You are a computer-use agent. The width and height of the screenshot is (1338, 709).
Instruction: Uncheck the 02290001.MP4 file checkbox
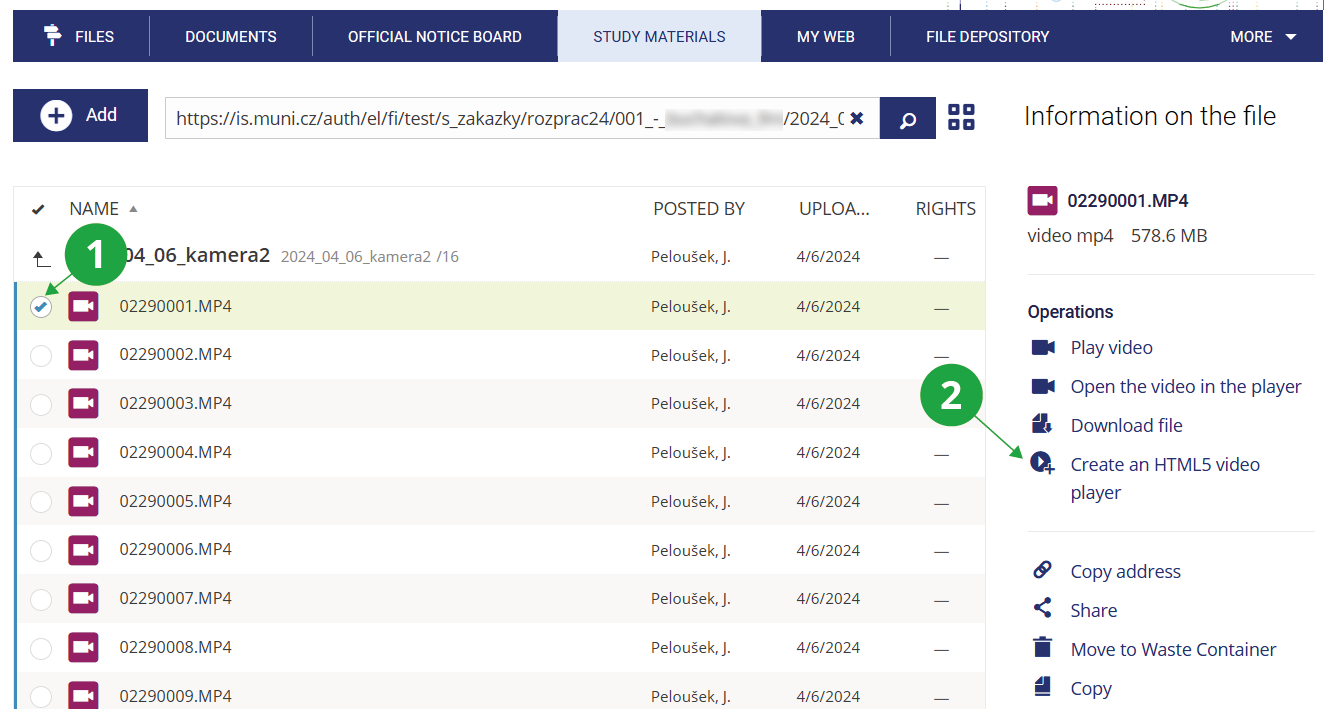point(41,307)
